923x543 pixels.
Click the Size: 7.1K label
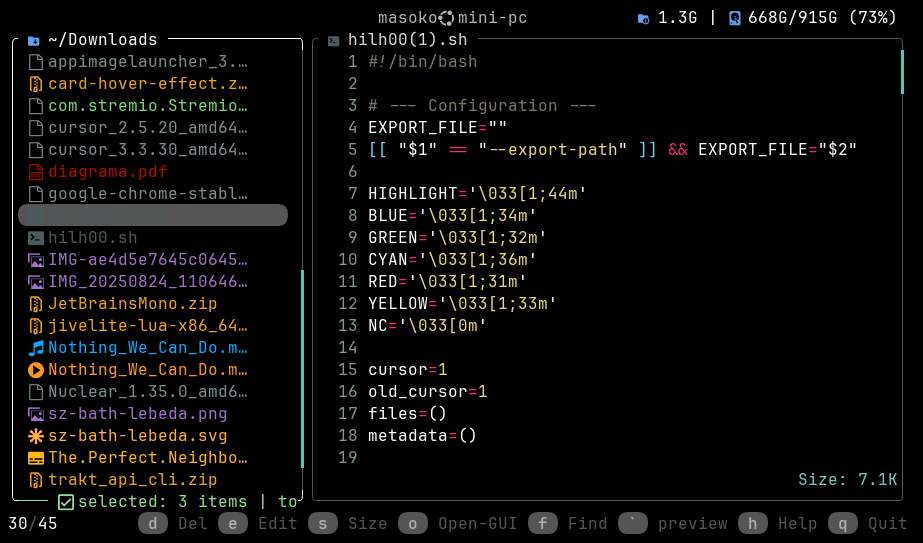(848, 480)
